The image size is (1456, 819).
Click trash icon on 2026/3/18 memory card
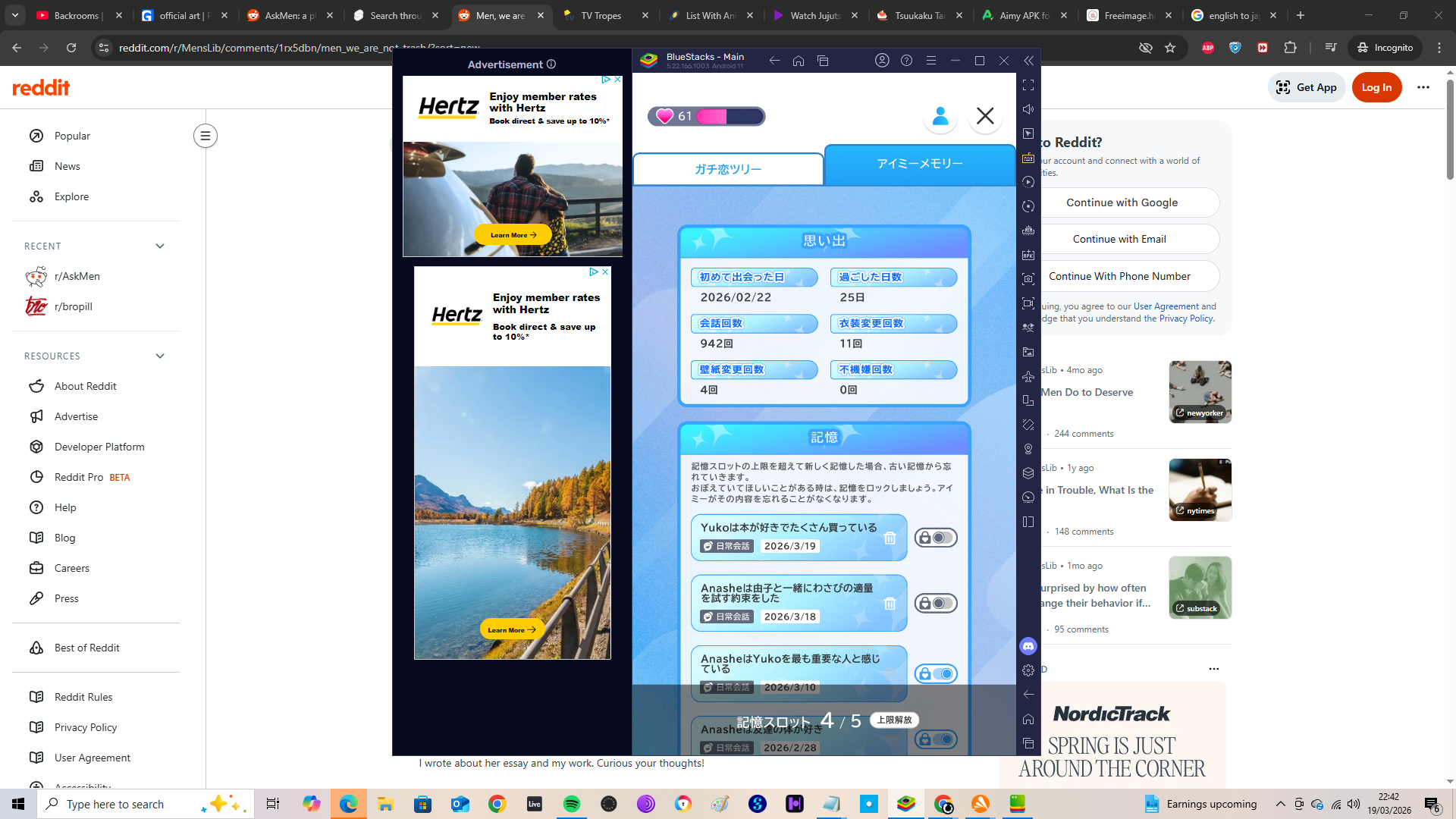coord(890,604)
